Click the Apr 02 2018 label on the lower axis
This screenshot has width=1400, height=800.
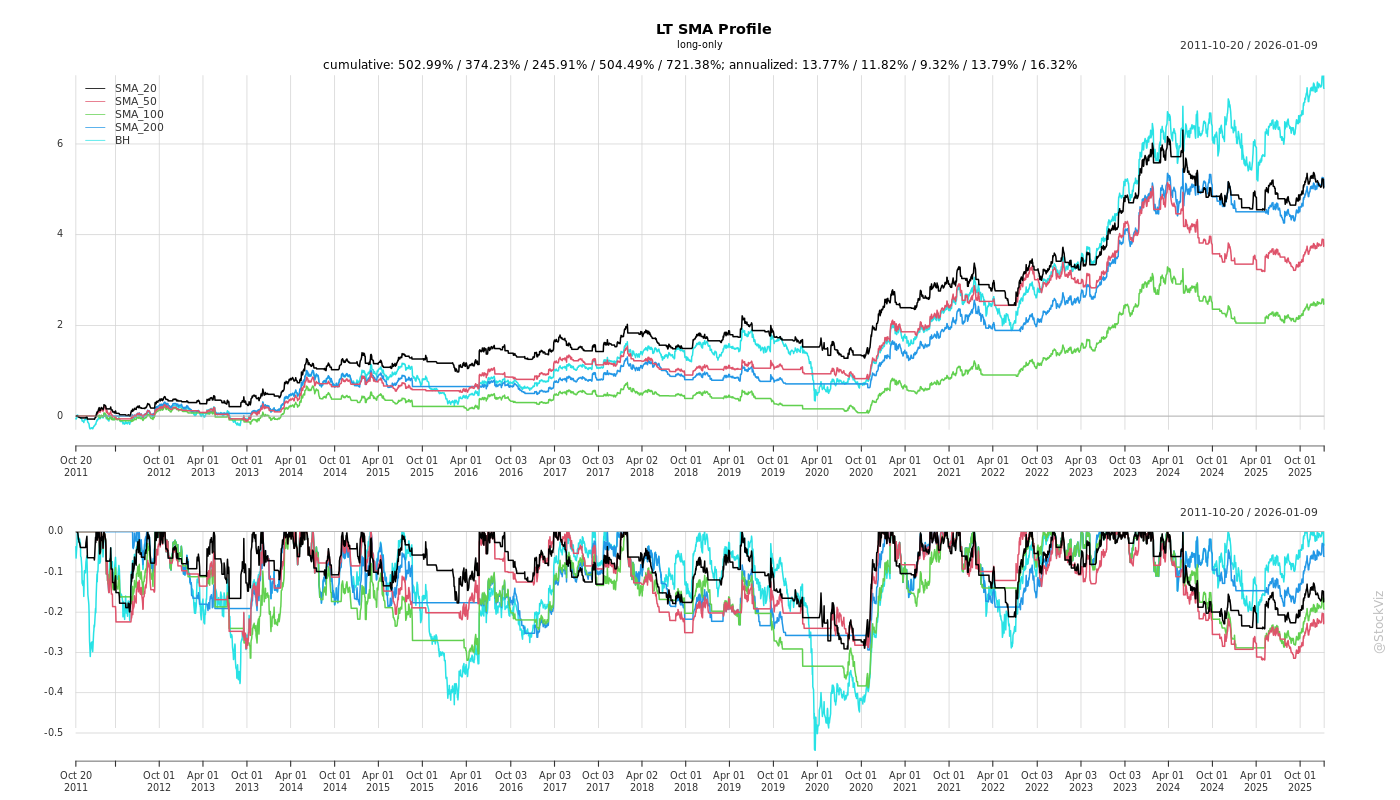coord(642,781)
